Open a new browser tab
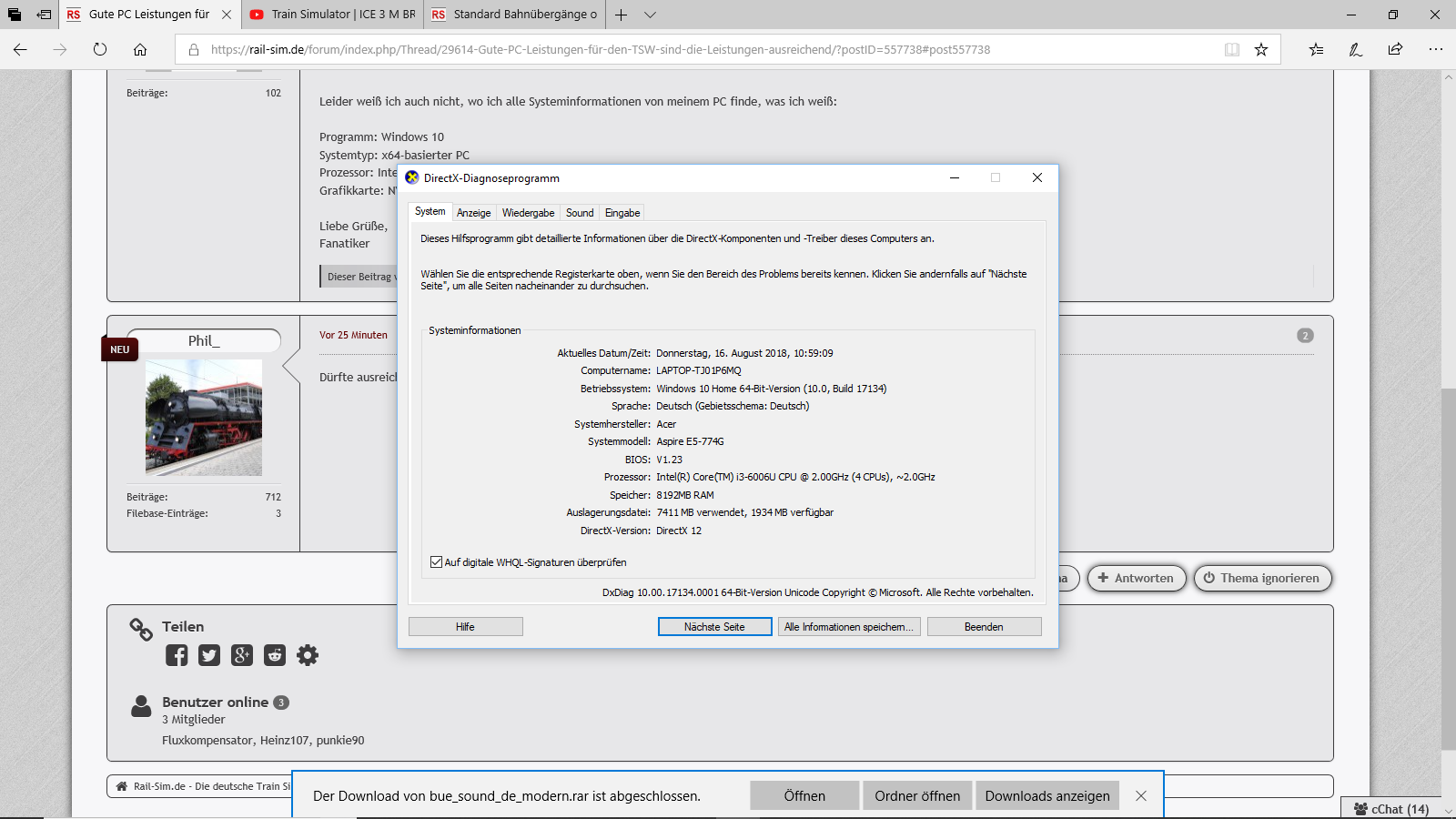Image resolution: width=1456 pixels, height=819 pixels. pyautogui.click(x=621, y=15)
